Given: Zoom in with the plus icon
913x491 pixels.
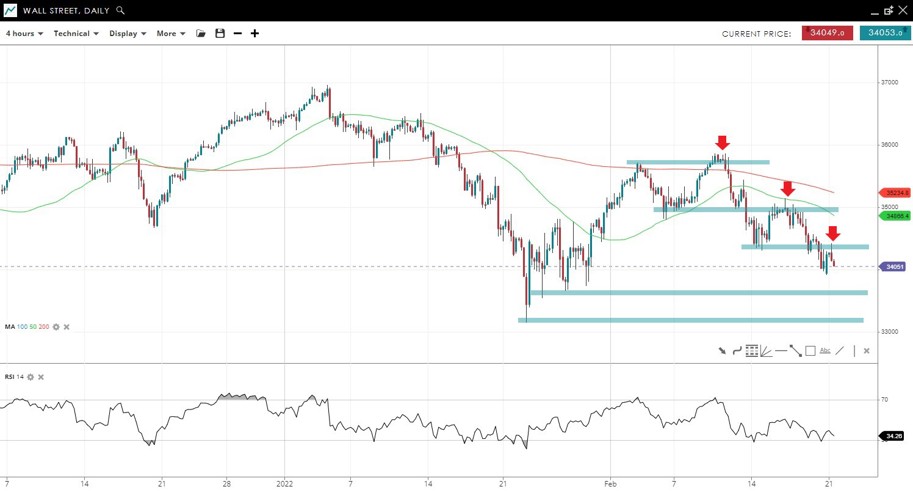Looking at the screenshot, I should tap(255, 34).
